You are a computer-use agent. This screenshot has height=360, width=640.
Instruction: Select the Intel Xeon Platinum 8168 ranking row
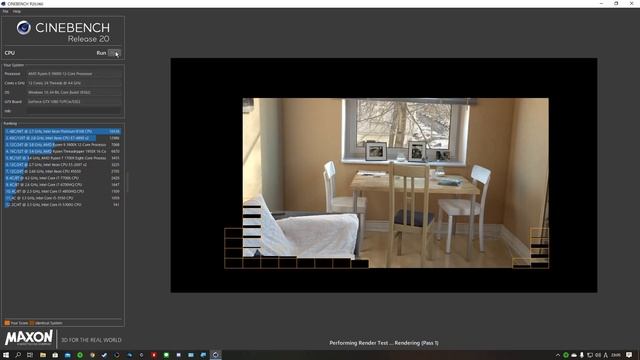pos(63,131)
